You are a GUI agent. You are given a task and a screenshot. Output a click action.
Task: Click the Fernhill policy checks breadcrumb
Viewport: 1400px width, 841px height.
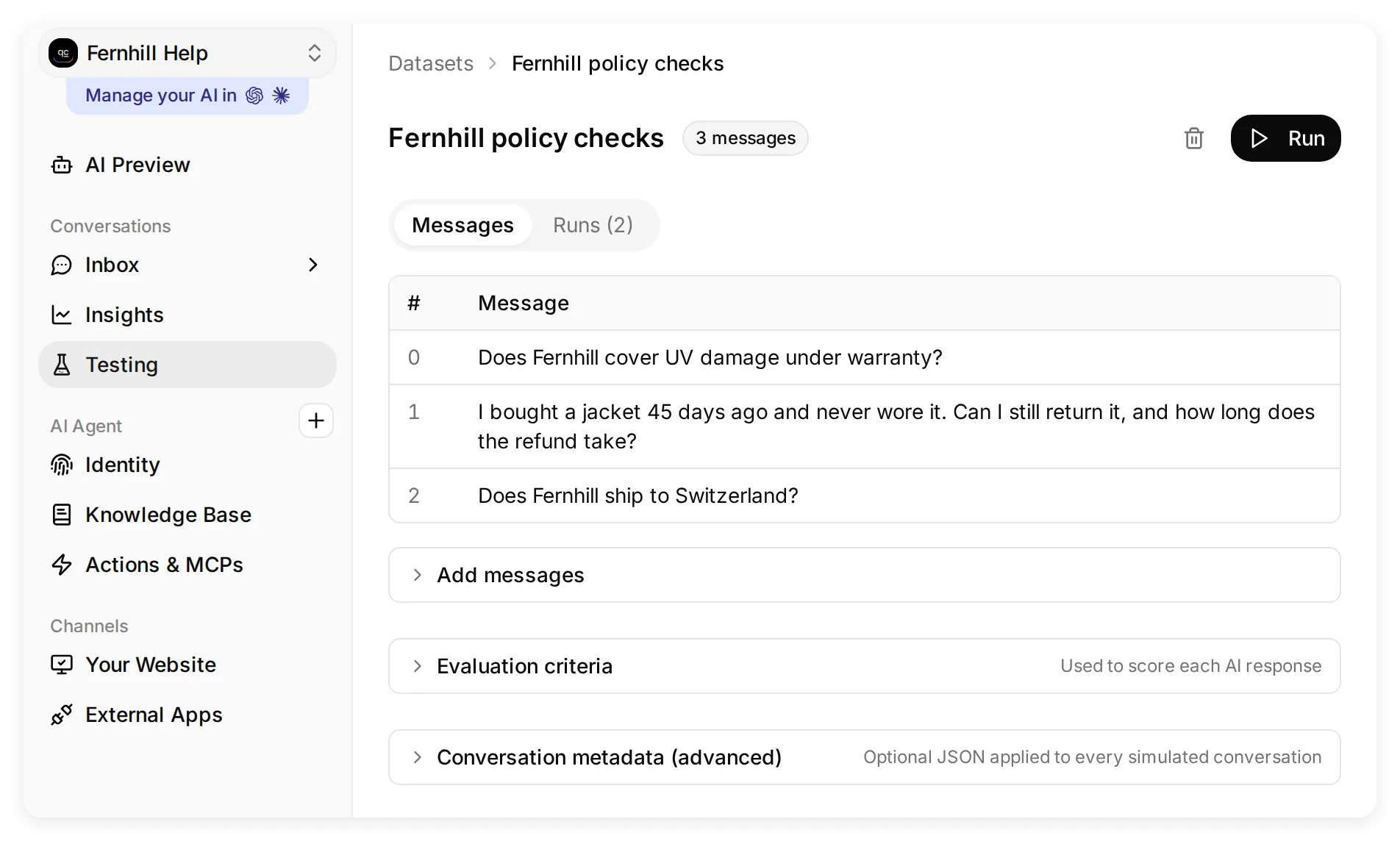(x=618, y=63)
